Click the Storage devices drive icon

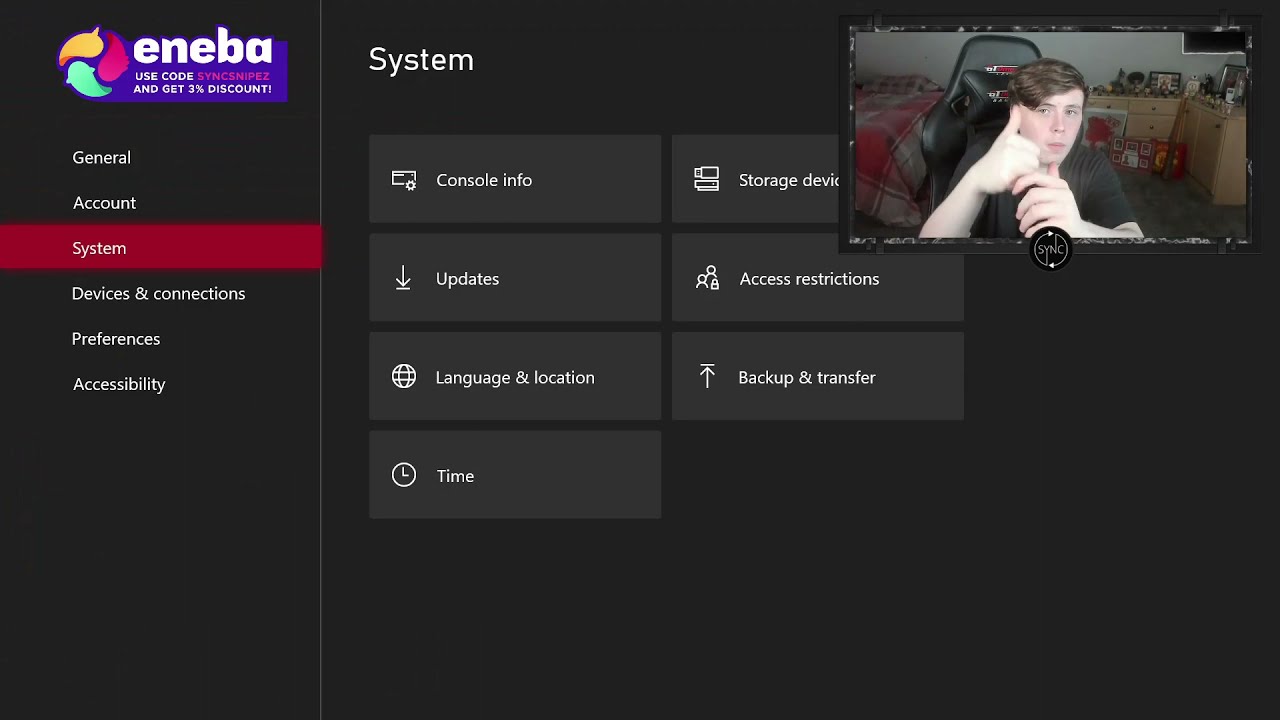[x=707, y=179]
